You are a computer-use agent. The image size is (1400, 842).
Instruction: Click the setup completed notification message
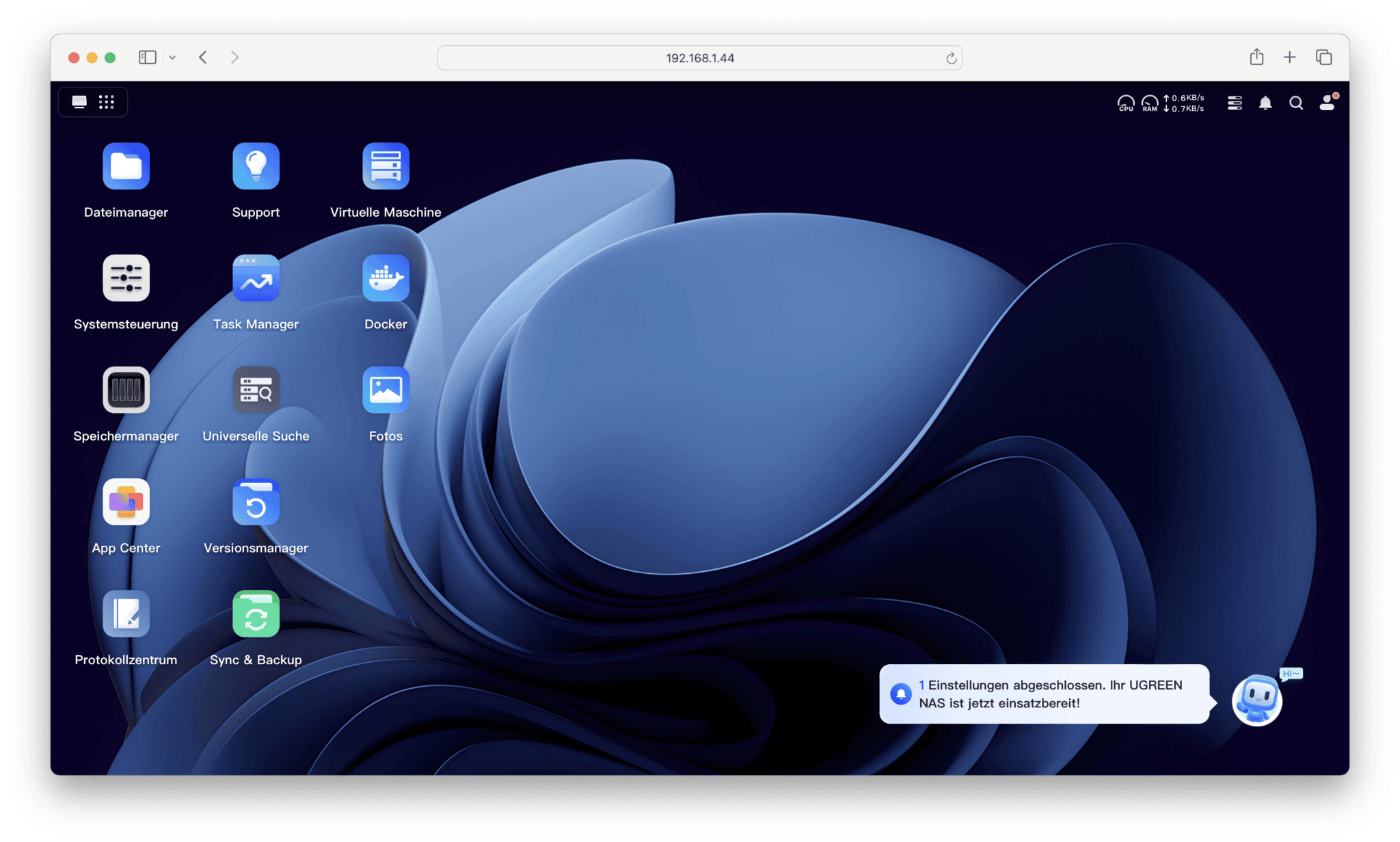tap(1045, 694)
